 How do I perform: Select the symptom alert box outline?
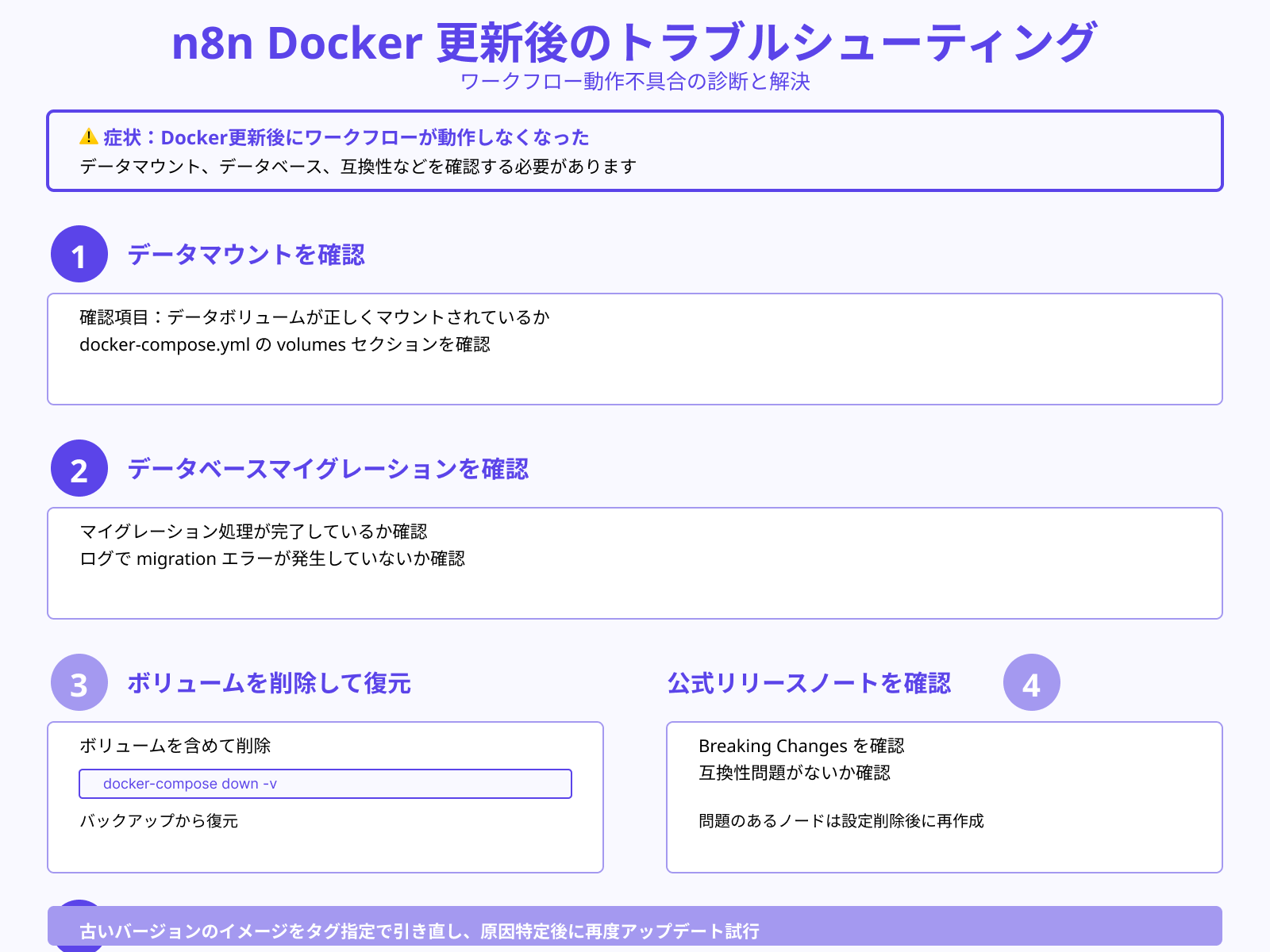click(635, 150)
